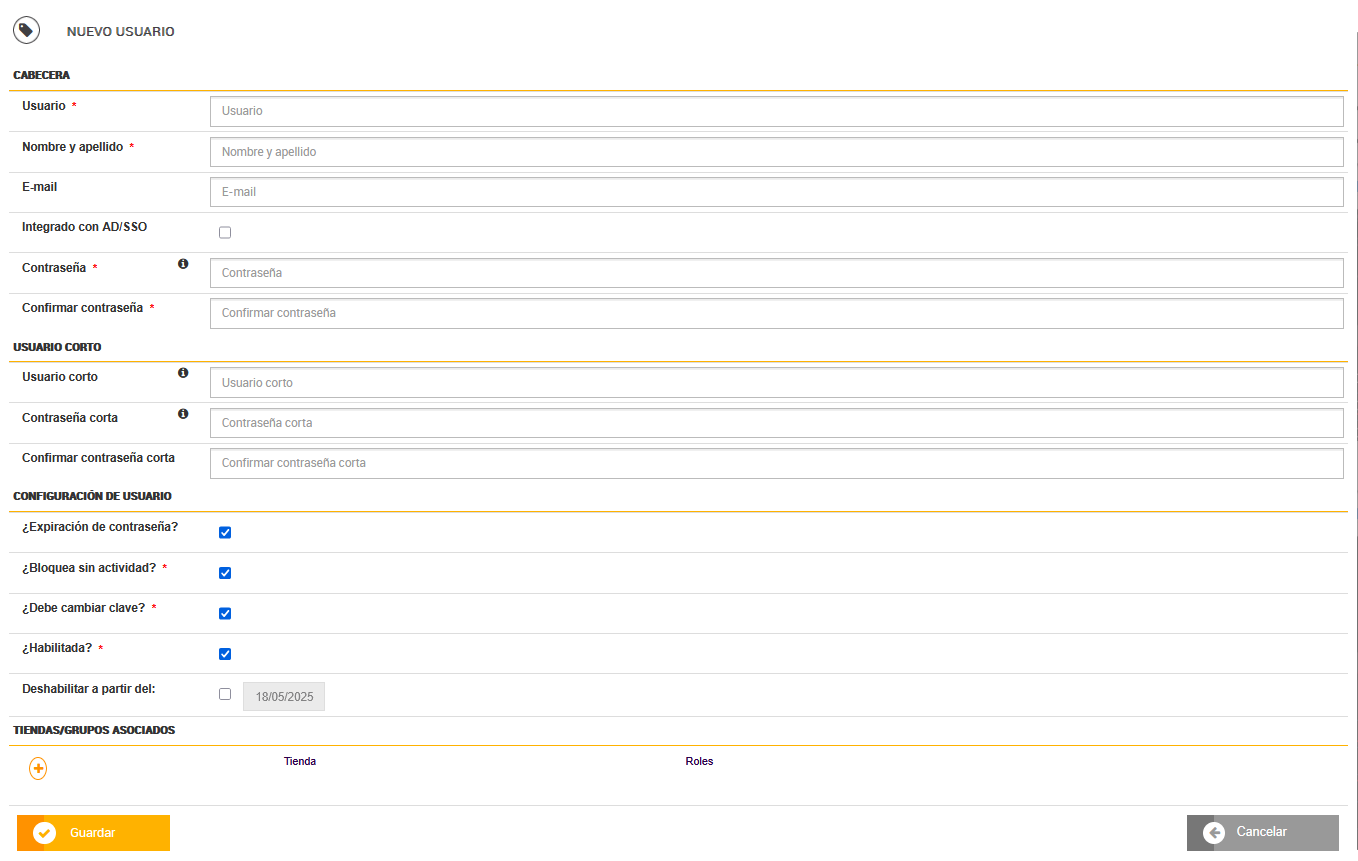Click into the E-mail field
Viewport: 1358px width, 861px height.
pyautogui.click(x=777, y=192)
